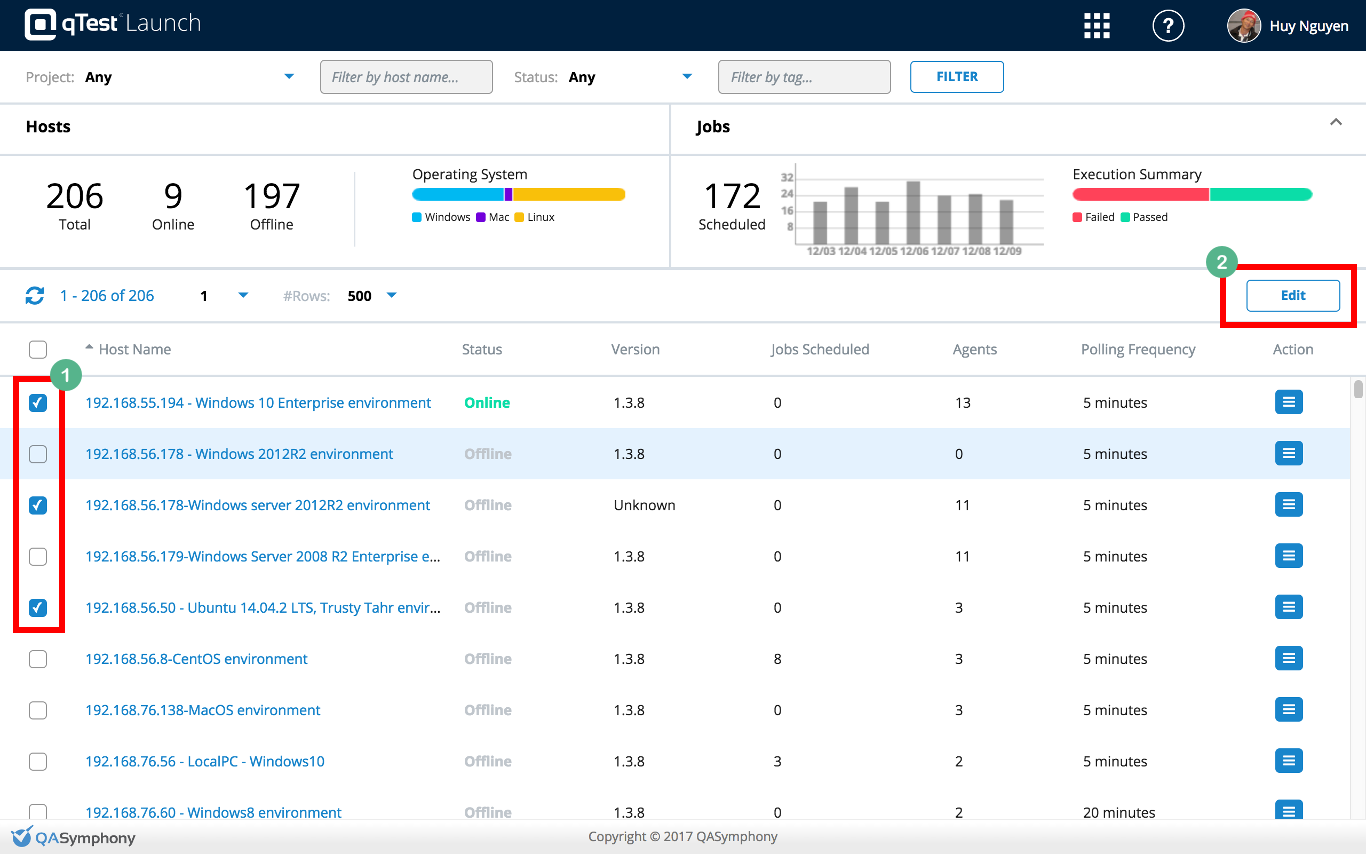Open the apps grid launcher icon
This screenshot has width=1366, height=854.
click(x=1097, y=26)
